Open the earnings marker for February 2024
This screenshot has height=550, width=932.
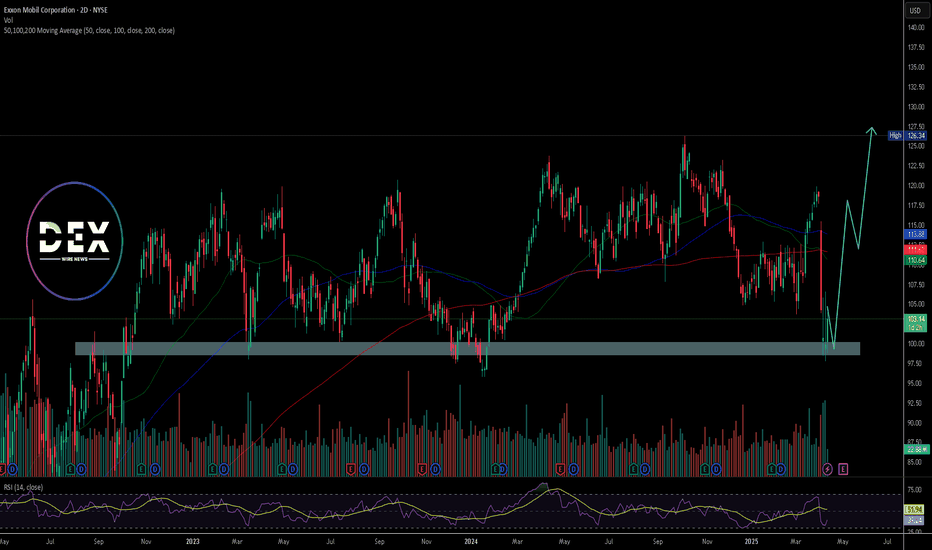click(x=495, y=469)
